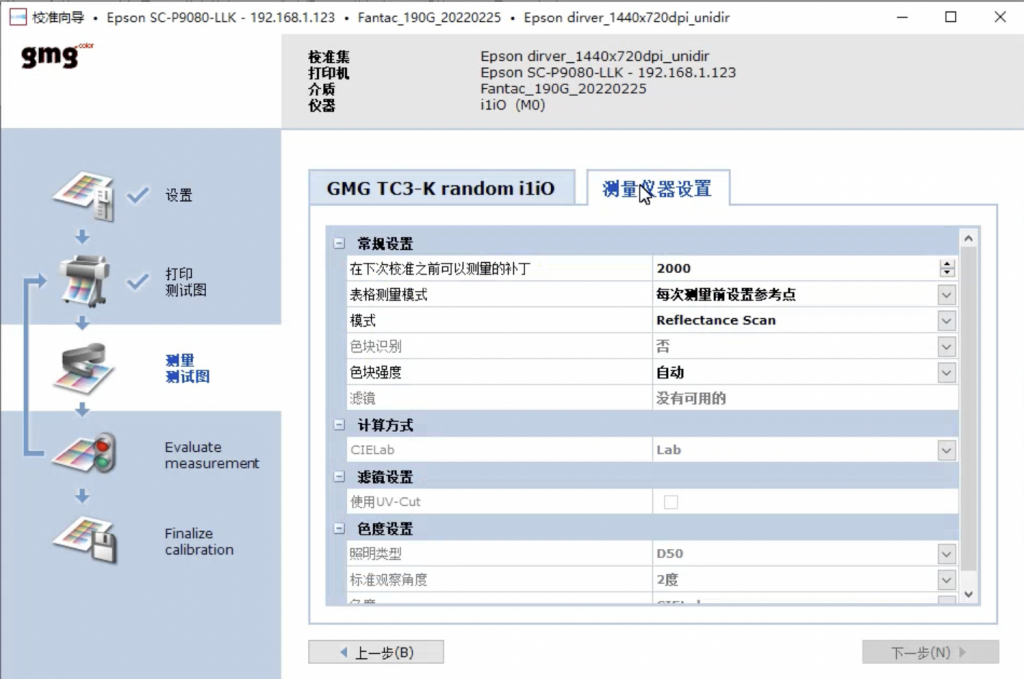Viewport: 1024px width, 679px height.
Task: Click the 设置 setup step icon
Action: pyautogui.click(x=85, y=196)
